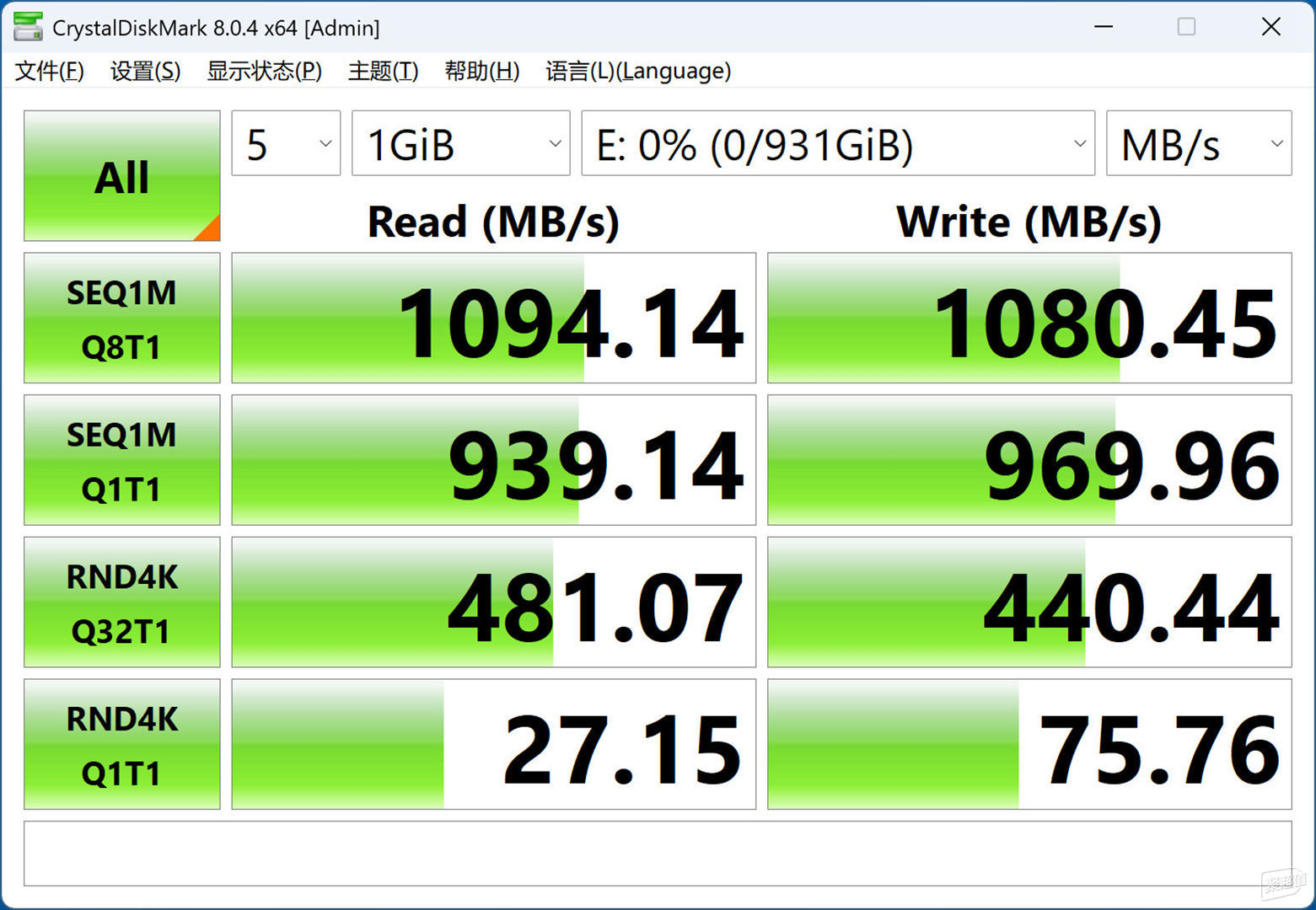
Task: Click the Read (MB/s) column header
Action: (x=493, y=222)
